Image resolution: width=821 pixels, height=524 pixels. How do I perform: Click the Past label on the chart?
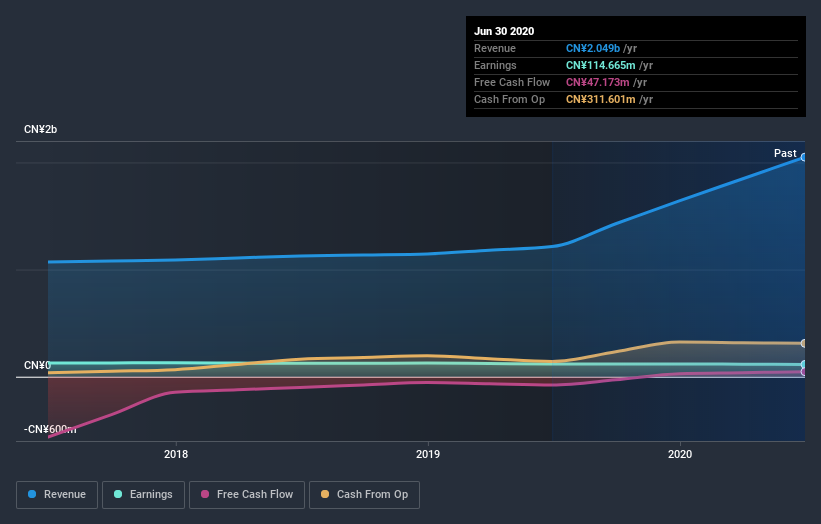pos(785,153)
